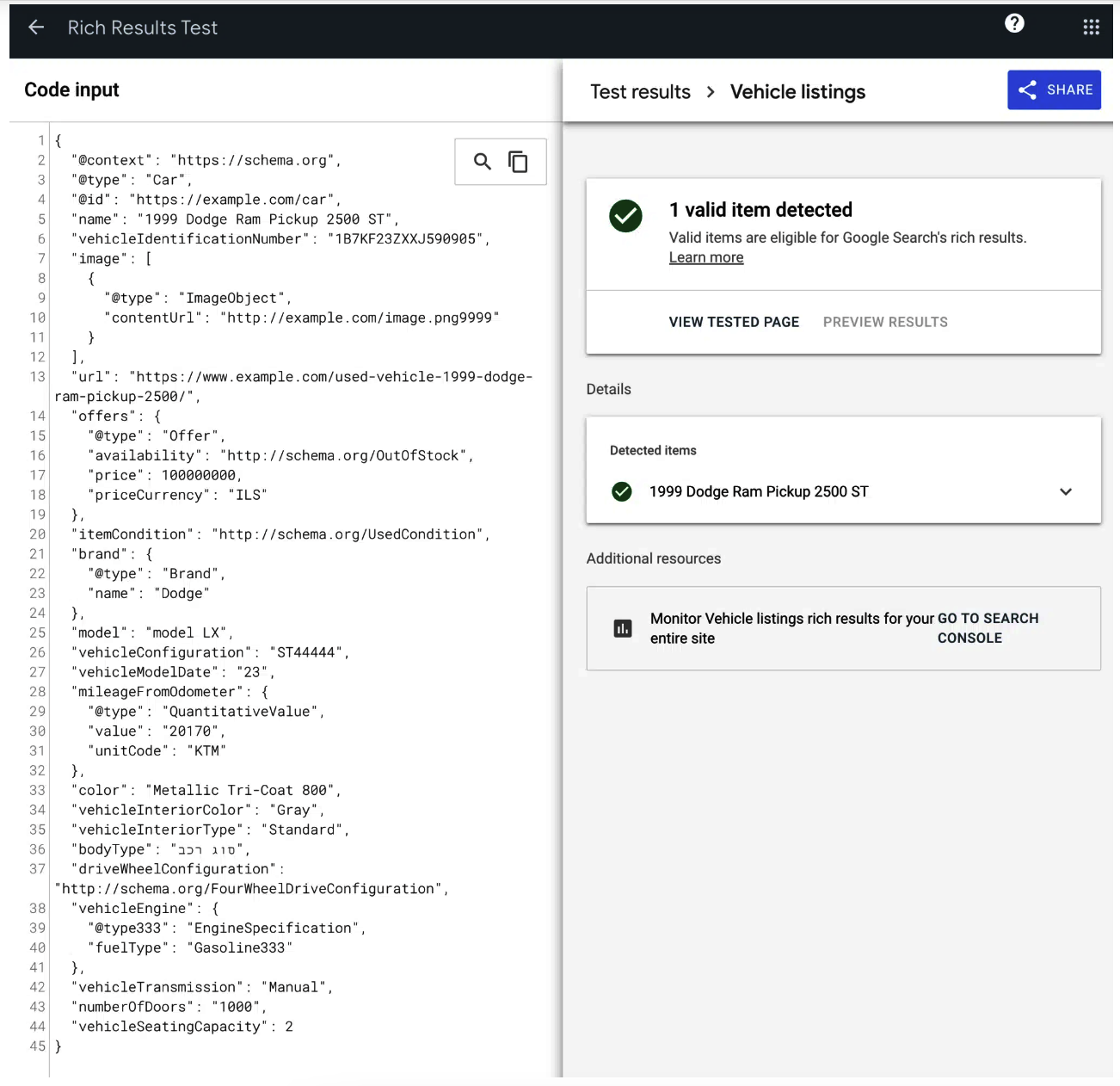This screenshot has width=1120, height=1086.
Task: Click the Detected items label
Action: point(653,450)
